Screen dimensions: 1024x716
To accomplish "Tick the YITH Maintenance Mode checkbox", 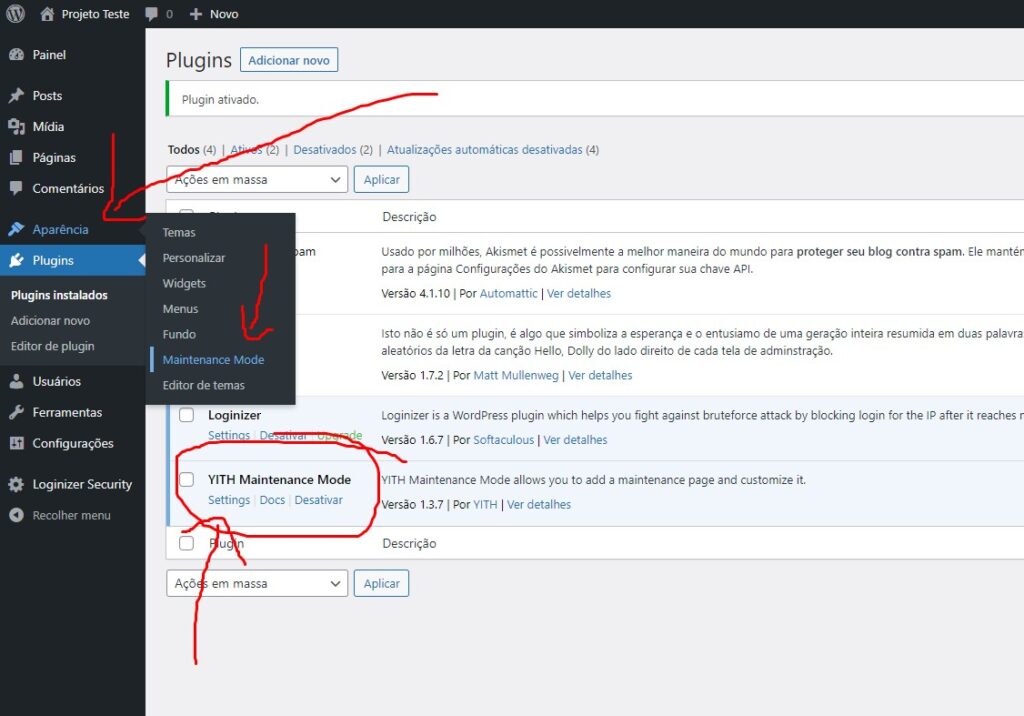I will (x=187, y=480).
